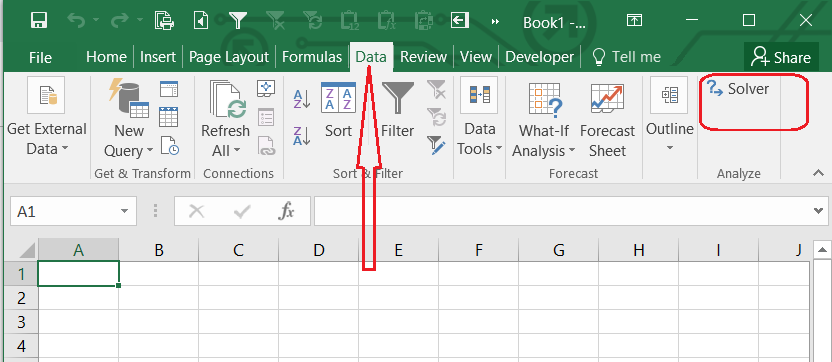Open Get External Data dropdown
Viewport: 832px width, 362px height.
[47, 118]
